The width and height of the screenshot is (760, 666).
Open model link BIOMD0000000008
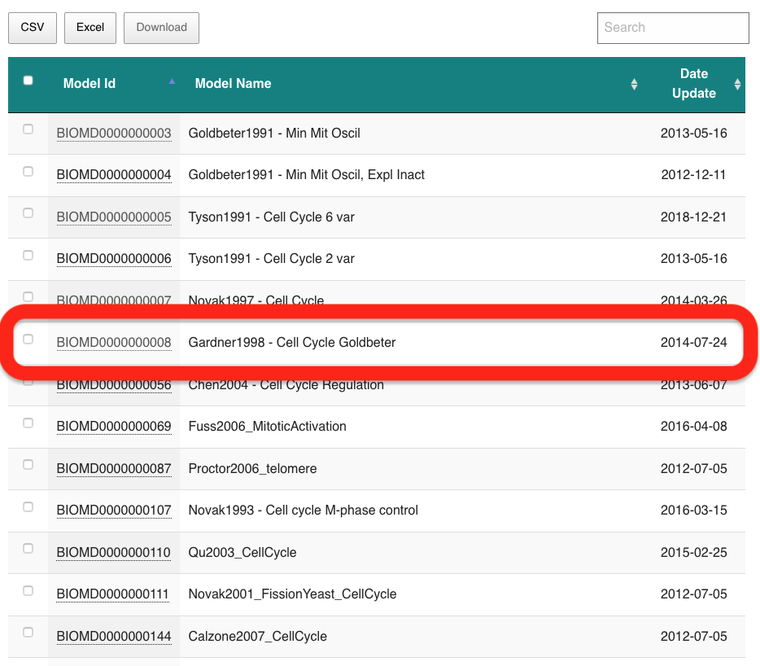click(114, 342)
